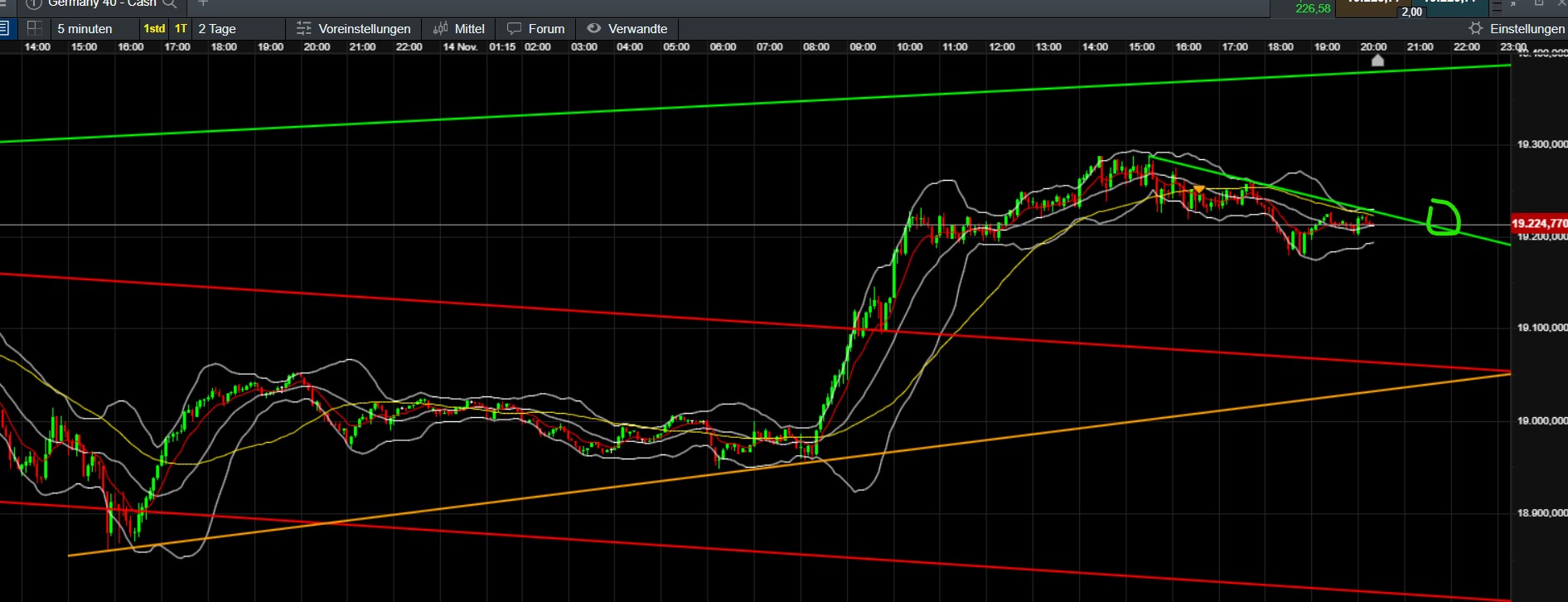
Task: Click the 19.000,000 price axis label
Action: (x=1541, y=420)
